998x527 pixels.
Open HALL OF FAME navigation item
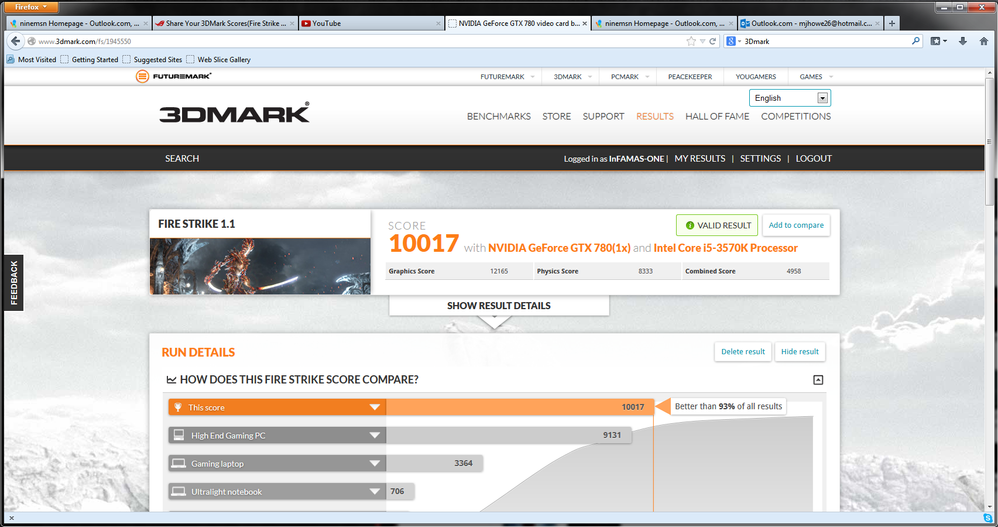pyautogui.click(x=717, y=116)
